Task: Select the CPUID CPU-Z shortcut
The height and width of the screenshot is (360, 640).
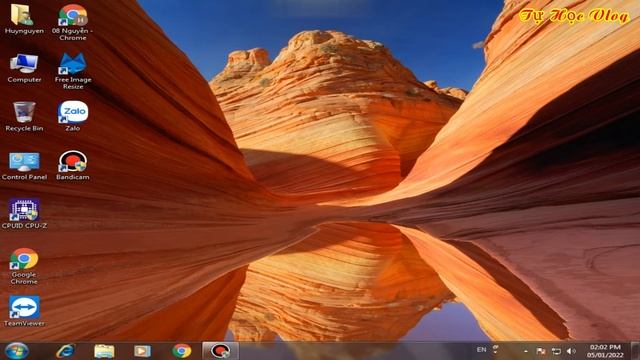Action: (24, 213)
